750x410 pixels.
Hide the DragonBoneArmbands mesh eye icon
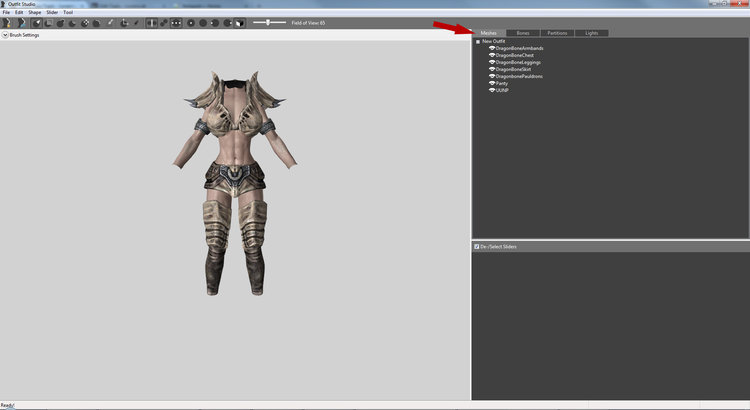[492, 48]
